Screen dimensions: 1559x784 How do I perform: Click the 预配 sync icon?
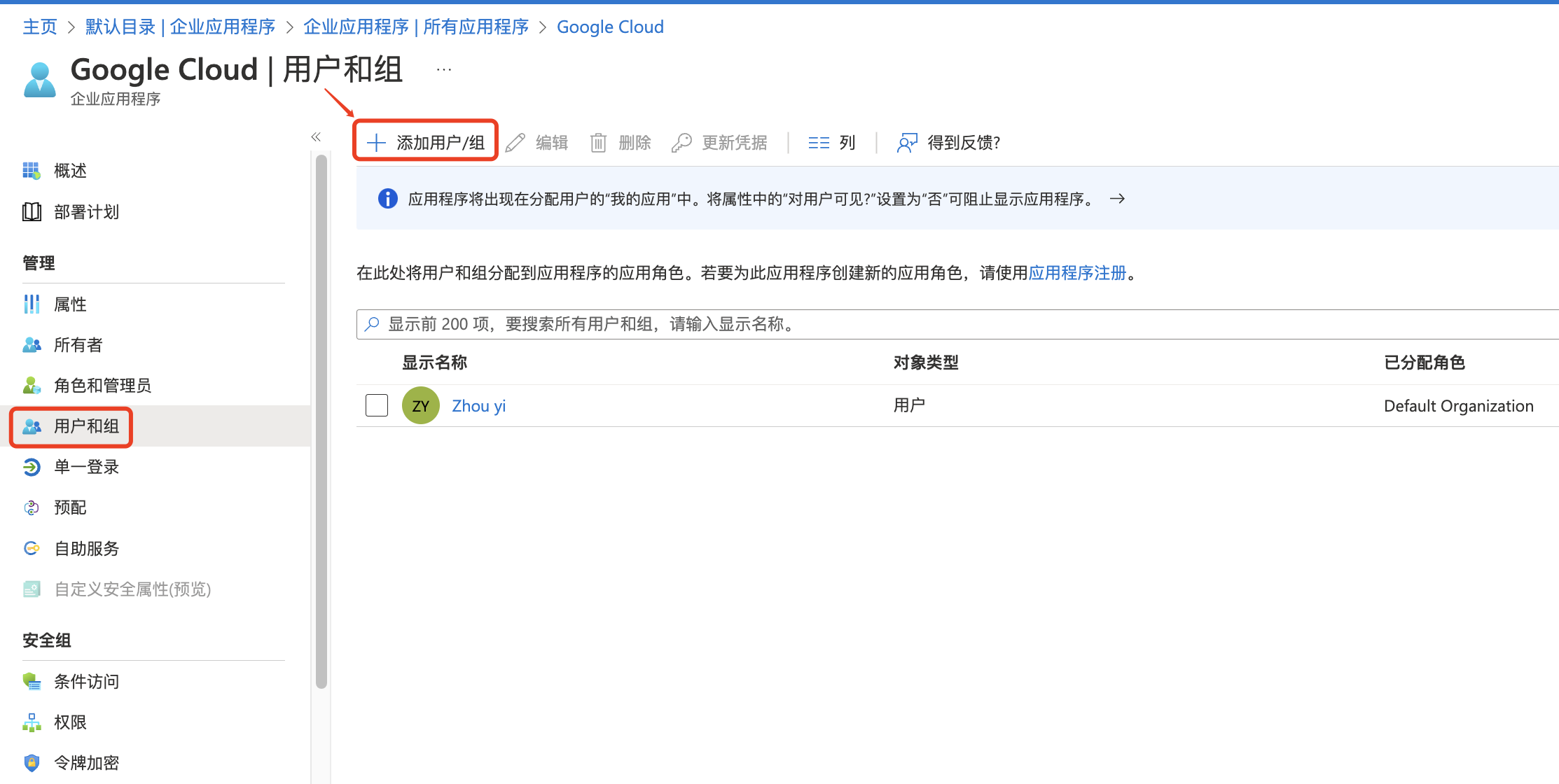coord(32,507)
